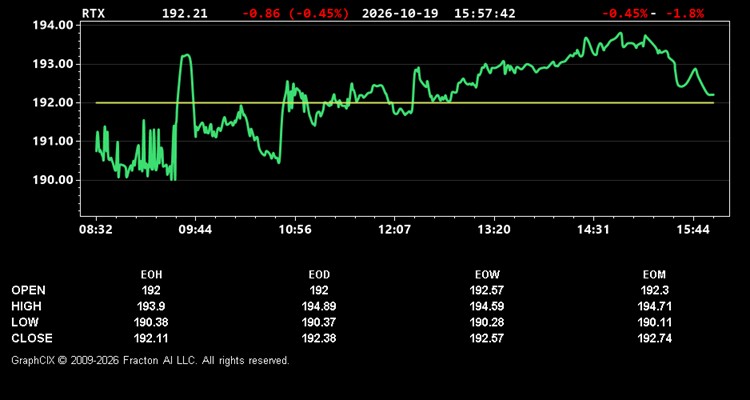This screenshot has height=400, width=750.
Task: Click the EOW column header
Action: pyautogui.click(x=487, y=275)
